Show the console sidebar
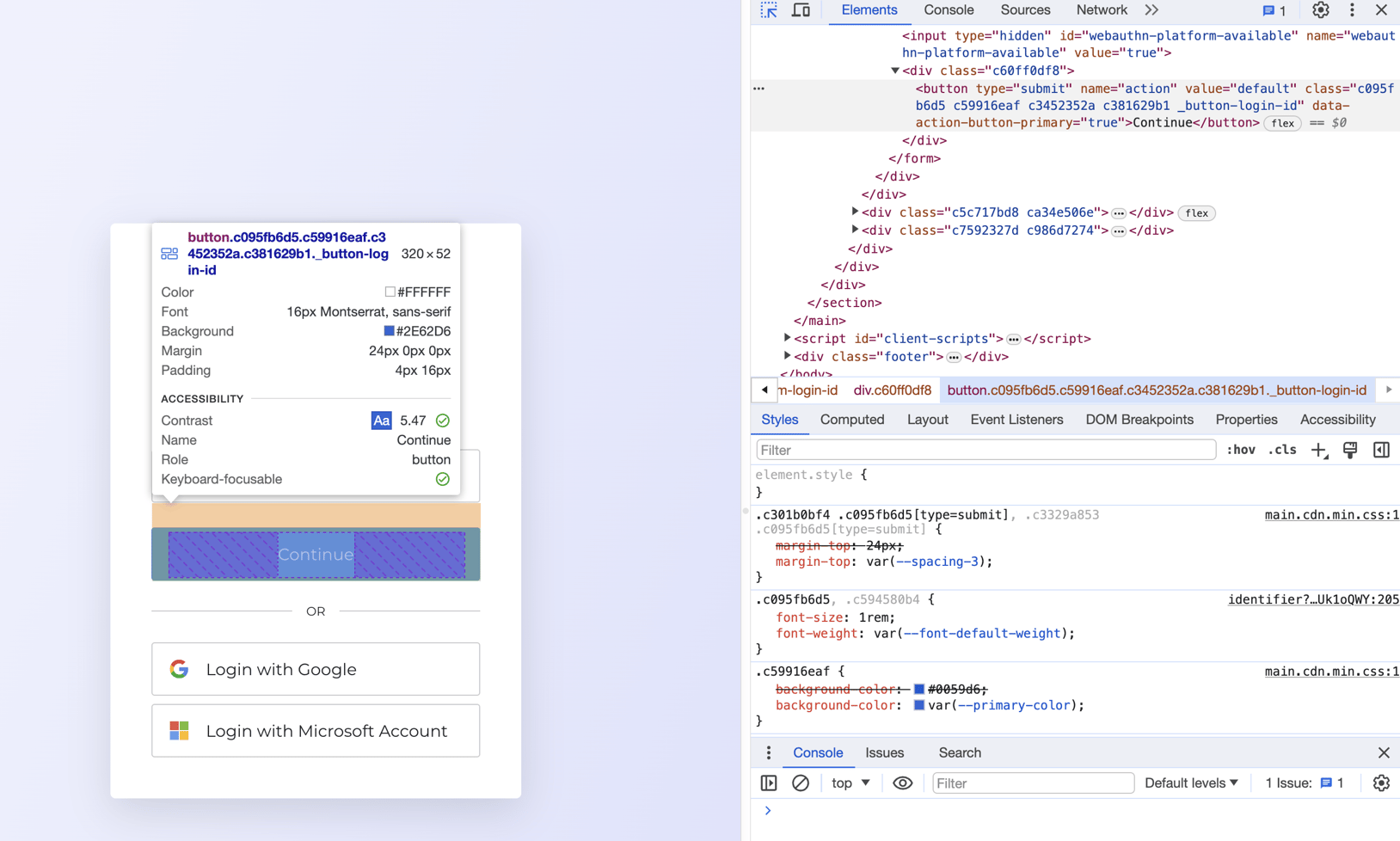 769,783
